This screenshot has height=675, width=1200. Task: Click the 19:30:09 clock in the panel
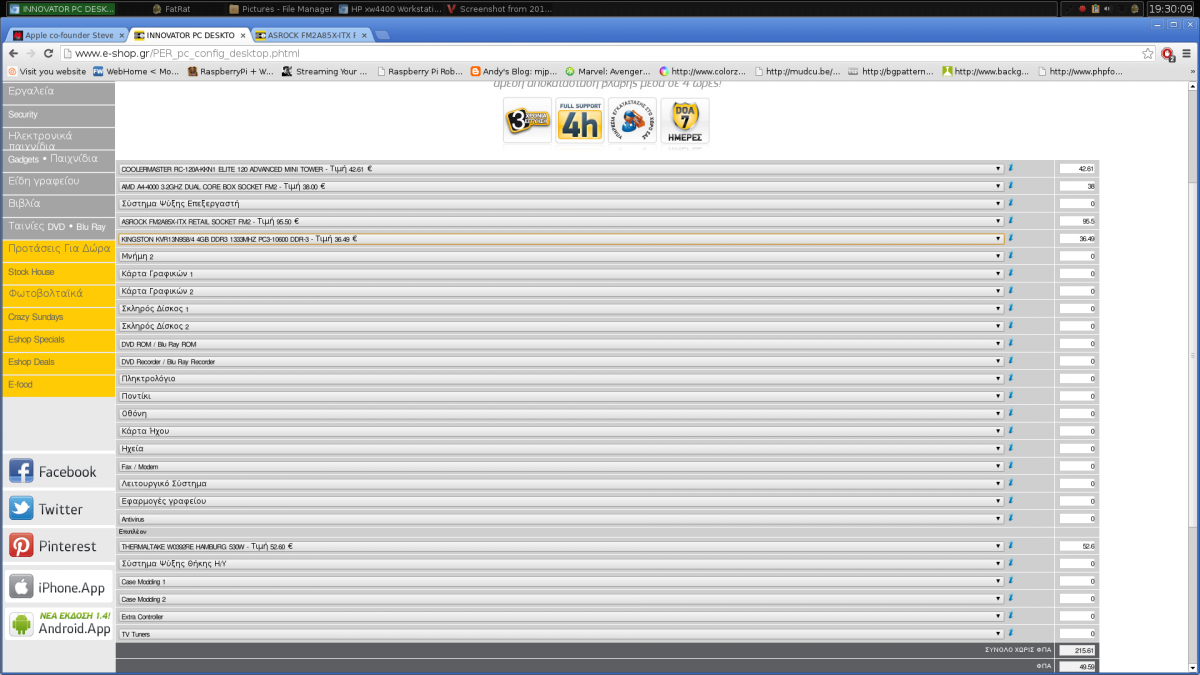click(x=1172, y=9)
